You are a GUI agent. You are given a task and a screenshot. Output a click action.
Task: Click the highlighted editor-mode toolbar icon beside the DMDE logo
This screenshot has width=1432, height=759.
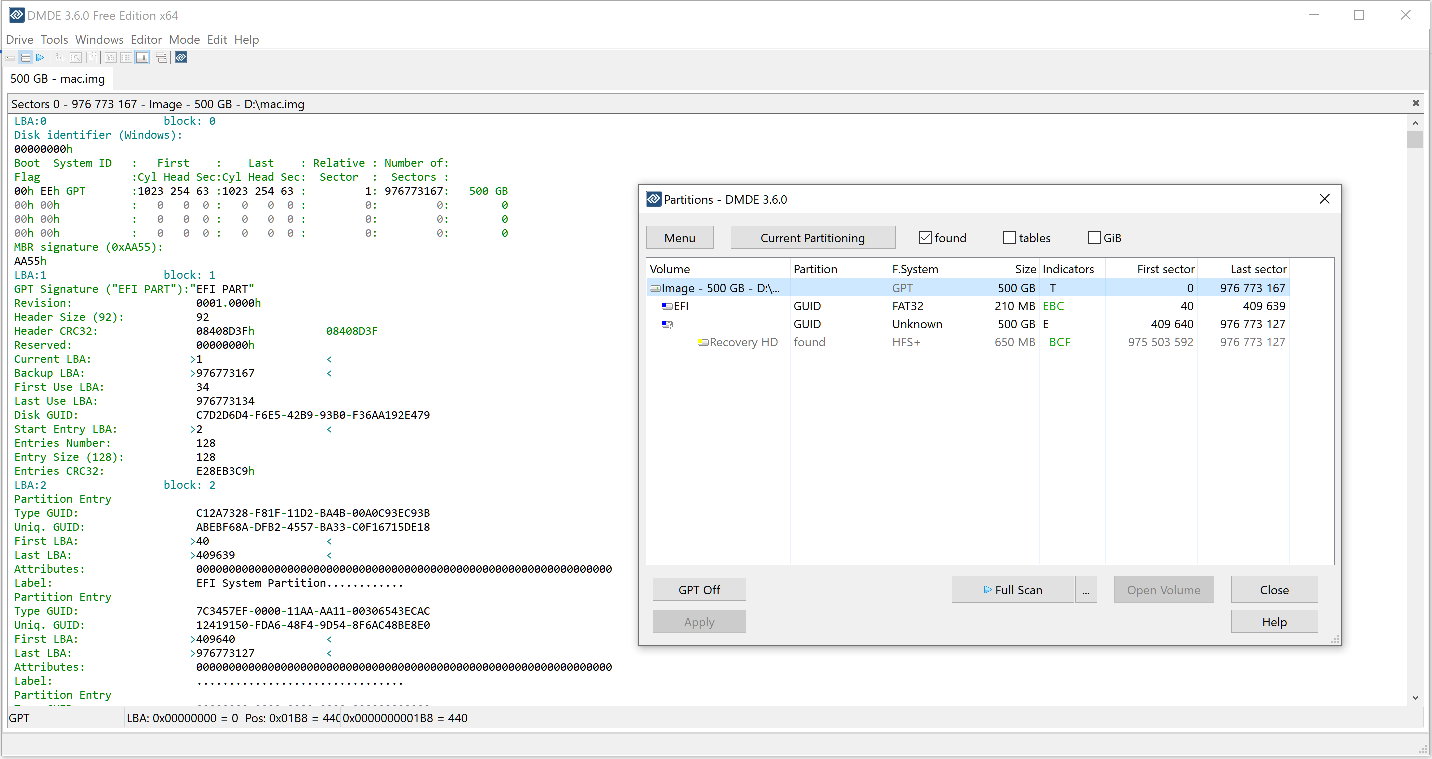pyautogui.click(x=142, y=58)
